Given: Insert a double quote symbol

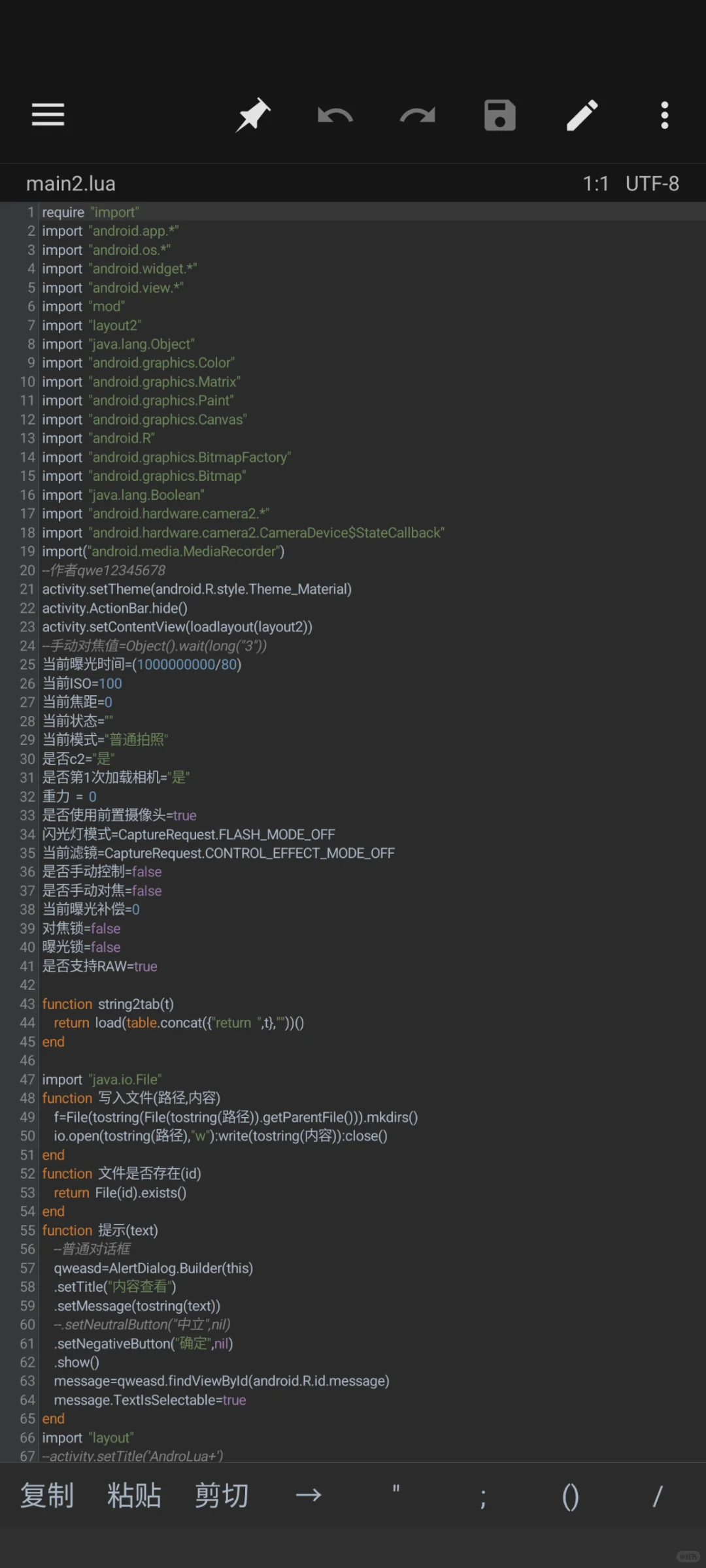Looking at the screenshot, I should (396, 1490).
